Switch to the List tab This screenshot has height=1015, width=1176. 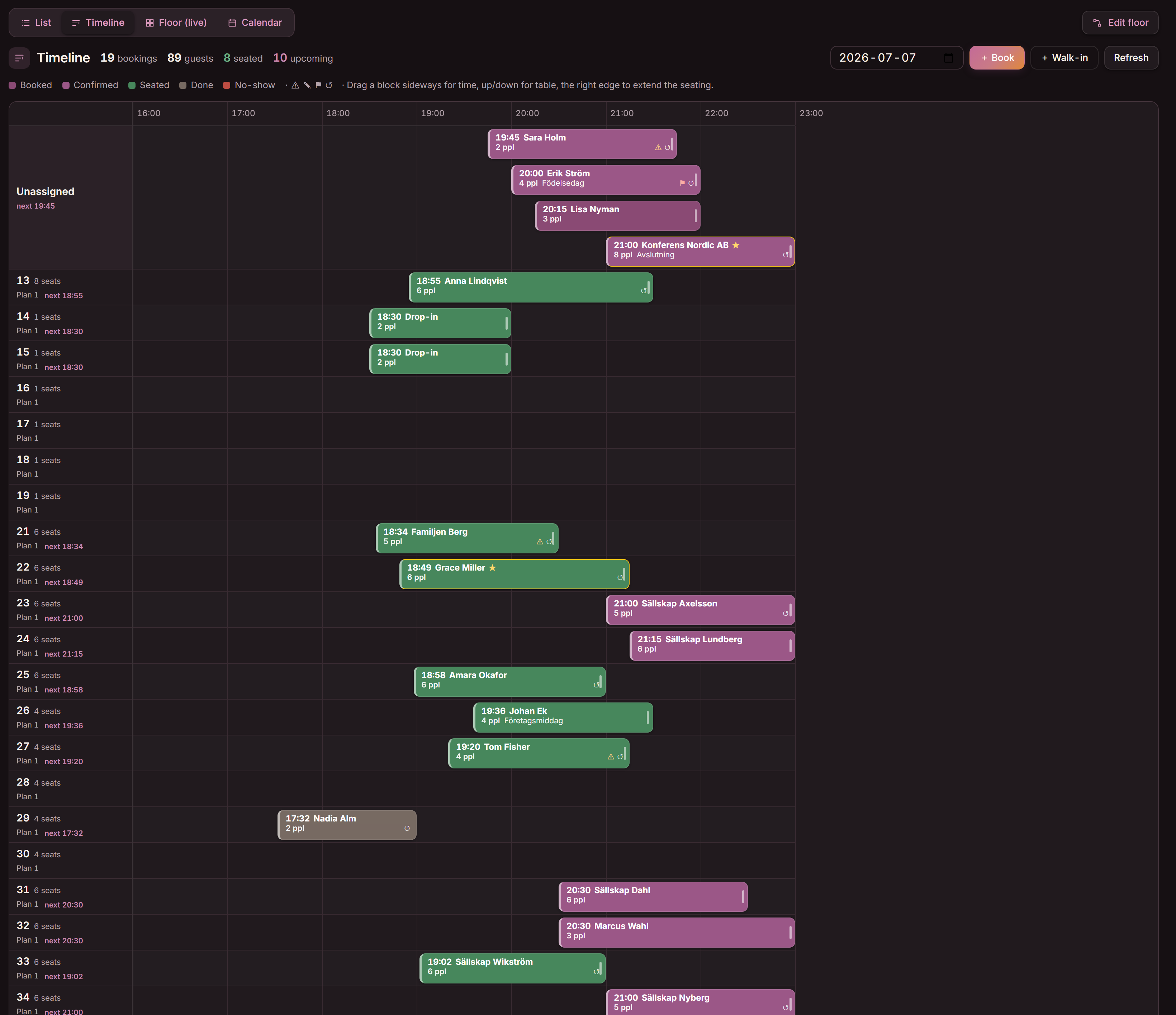pyautogui.click(x=36, y=23)
